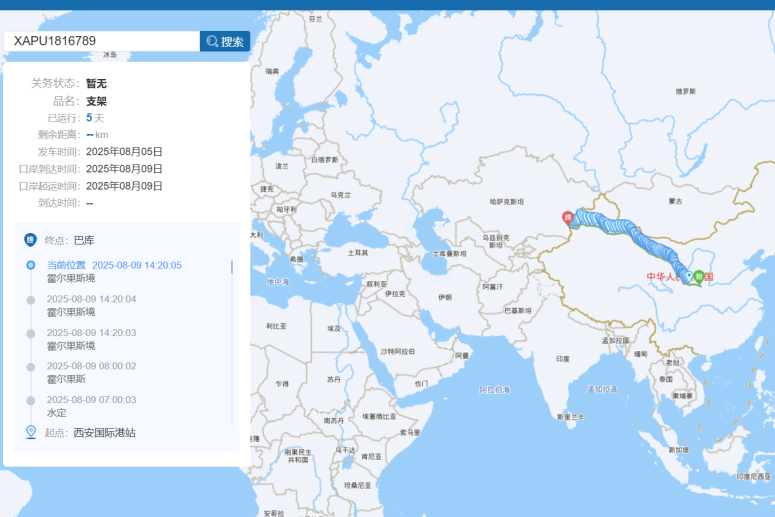Click the blue 终 badge beside 终点

[x=31, y=240]
